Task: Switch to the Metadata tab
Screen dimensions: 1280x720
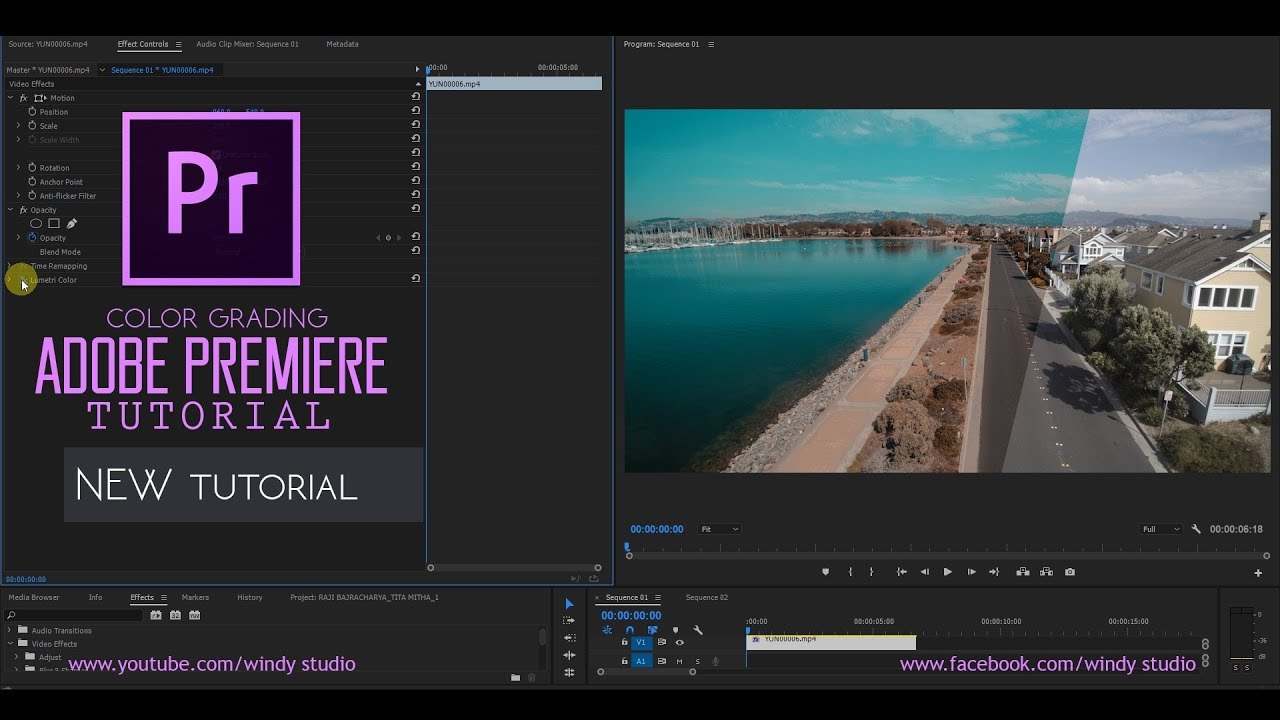Action: click(x=342, y=44)
